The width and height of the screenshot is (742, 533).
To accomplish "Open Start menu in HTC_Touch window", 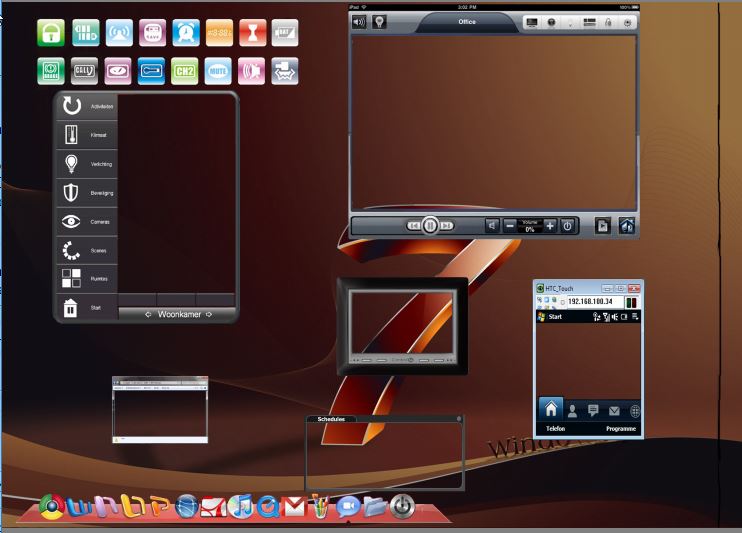I will (x=550, y=317).
